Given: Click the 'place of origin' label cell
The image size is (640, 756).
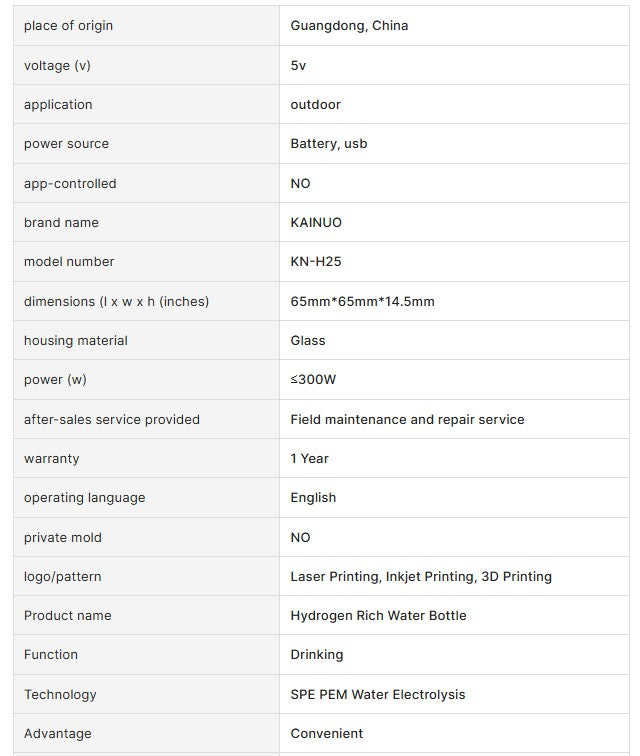Looking at the screenshot, I should coord(68,26).
